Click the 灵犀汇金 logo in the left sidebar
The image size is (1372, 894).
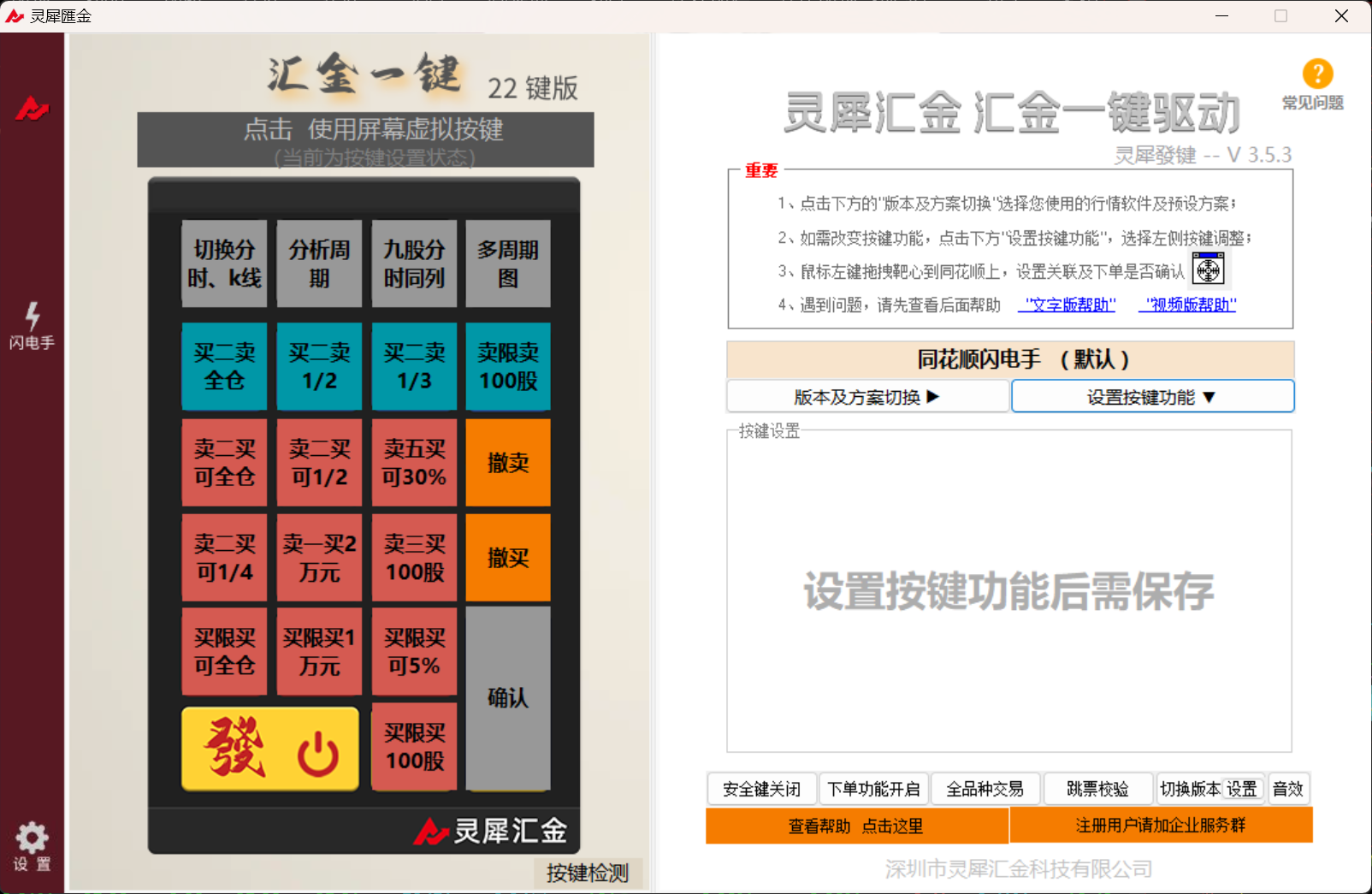[32, 110]
